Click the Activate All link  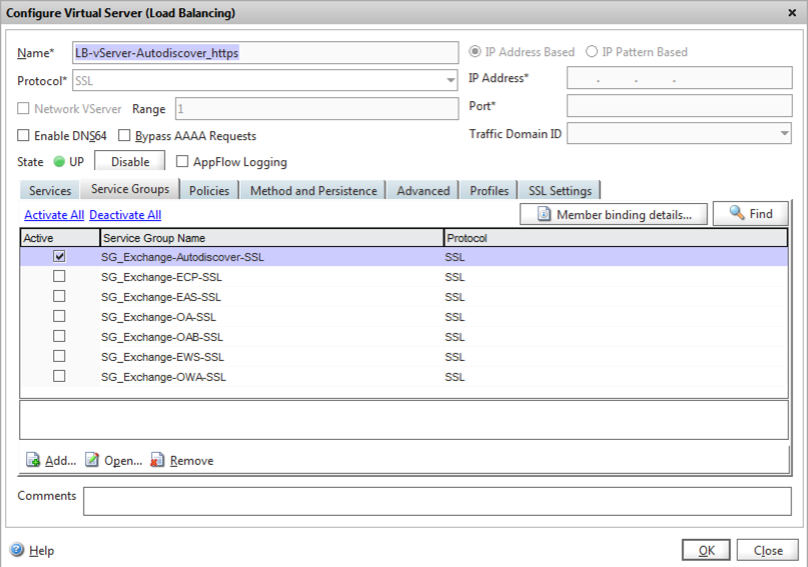(x=54, y=215)
